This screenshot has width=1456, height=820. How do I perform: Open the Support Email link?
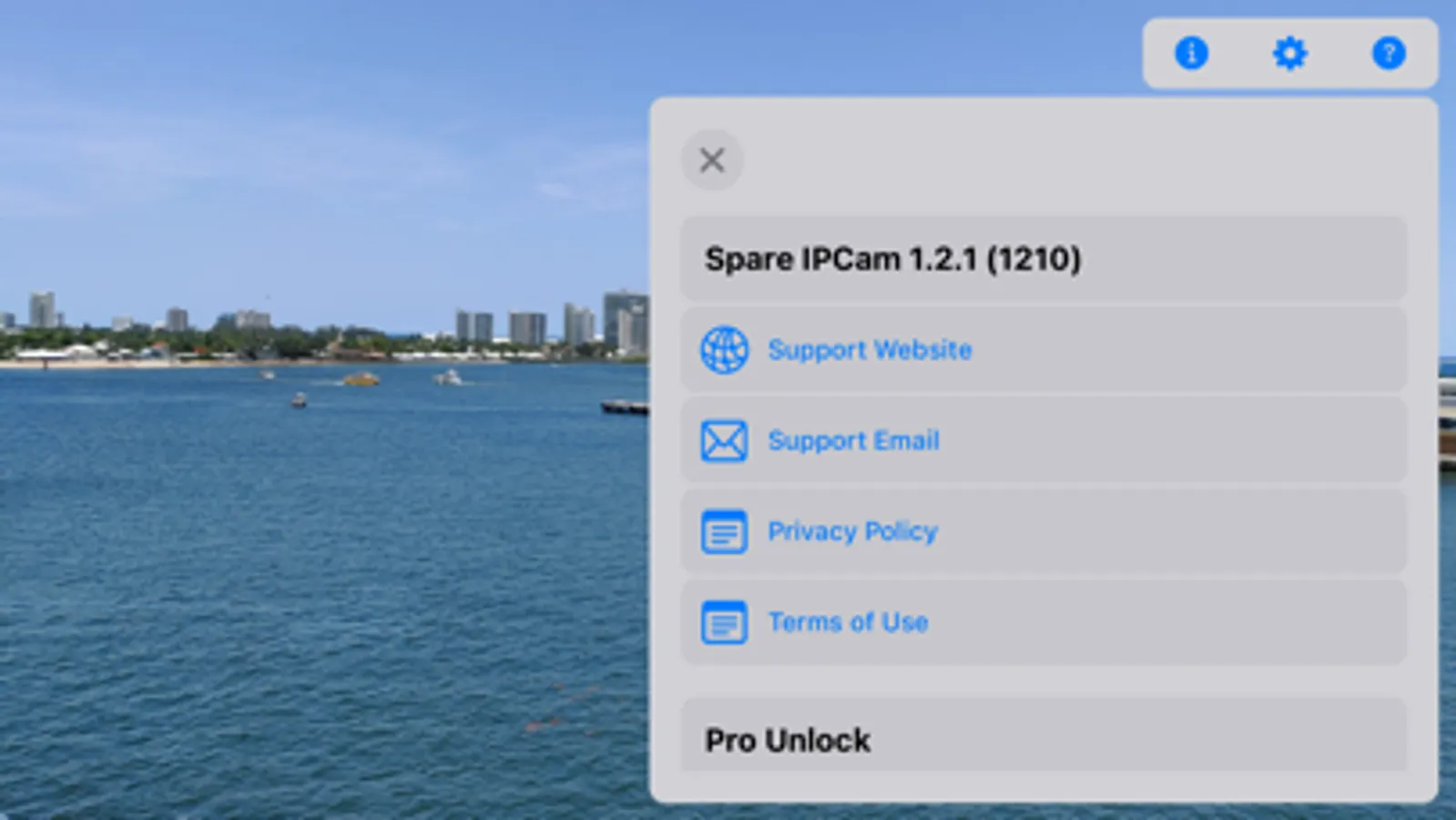[x=853, y=441]
